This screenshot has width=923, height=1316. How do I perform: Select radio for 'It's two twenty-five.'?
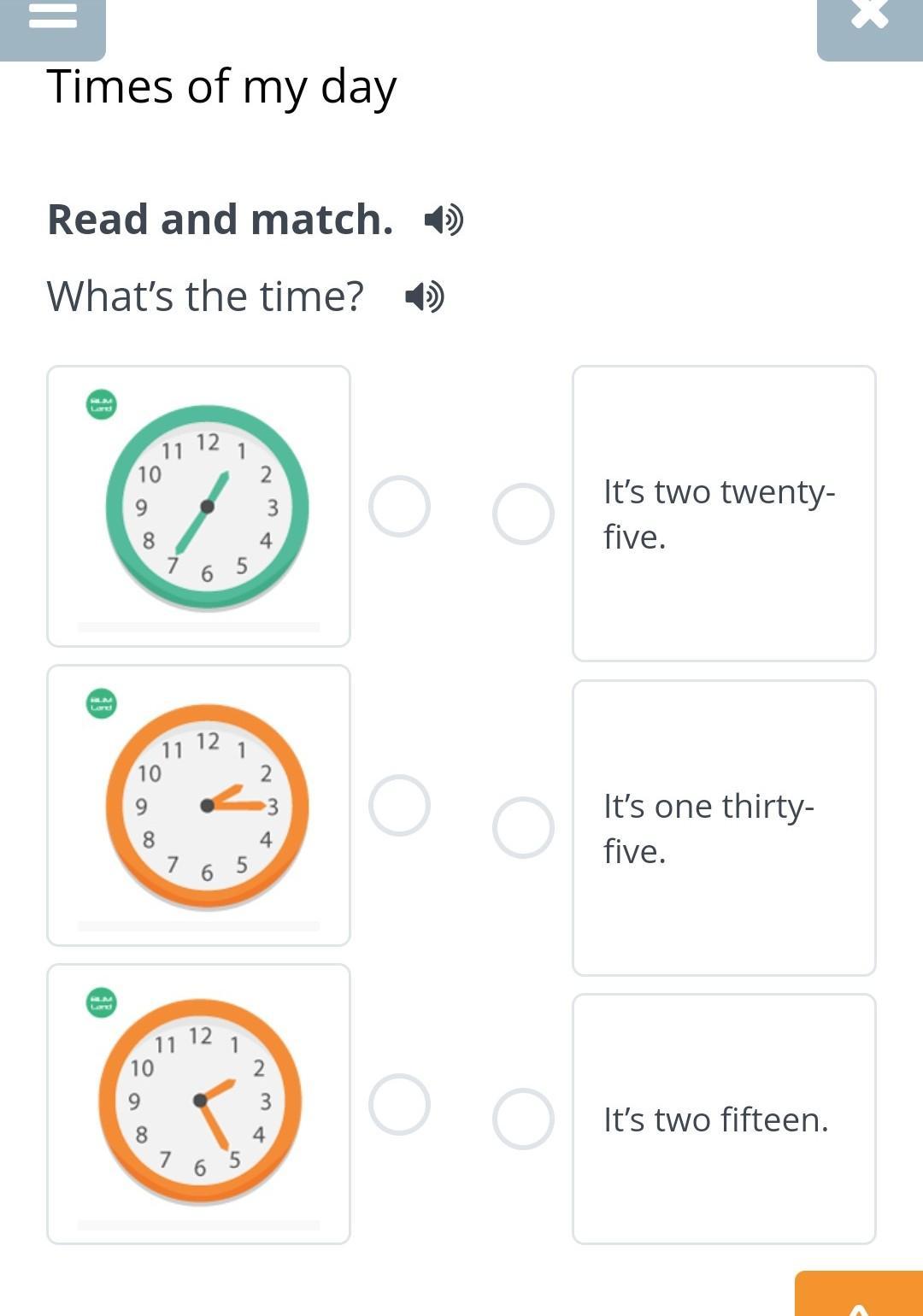[523, 514]
